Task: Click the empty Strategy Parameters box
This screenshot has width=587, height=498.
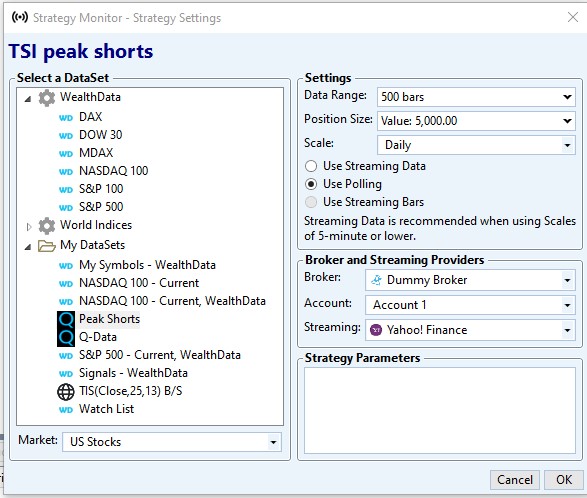Action: 440,410
